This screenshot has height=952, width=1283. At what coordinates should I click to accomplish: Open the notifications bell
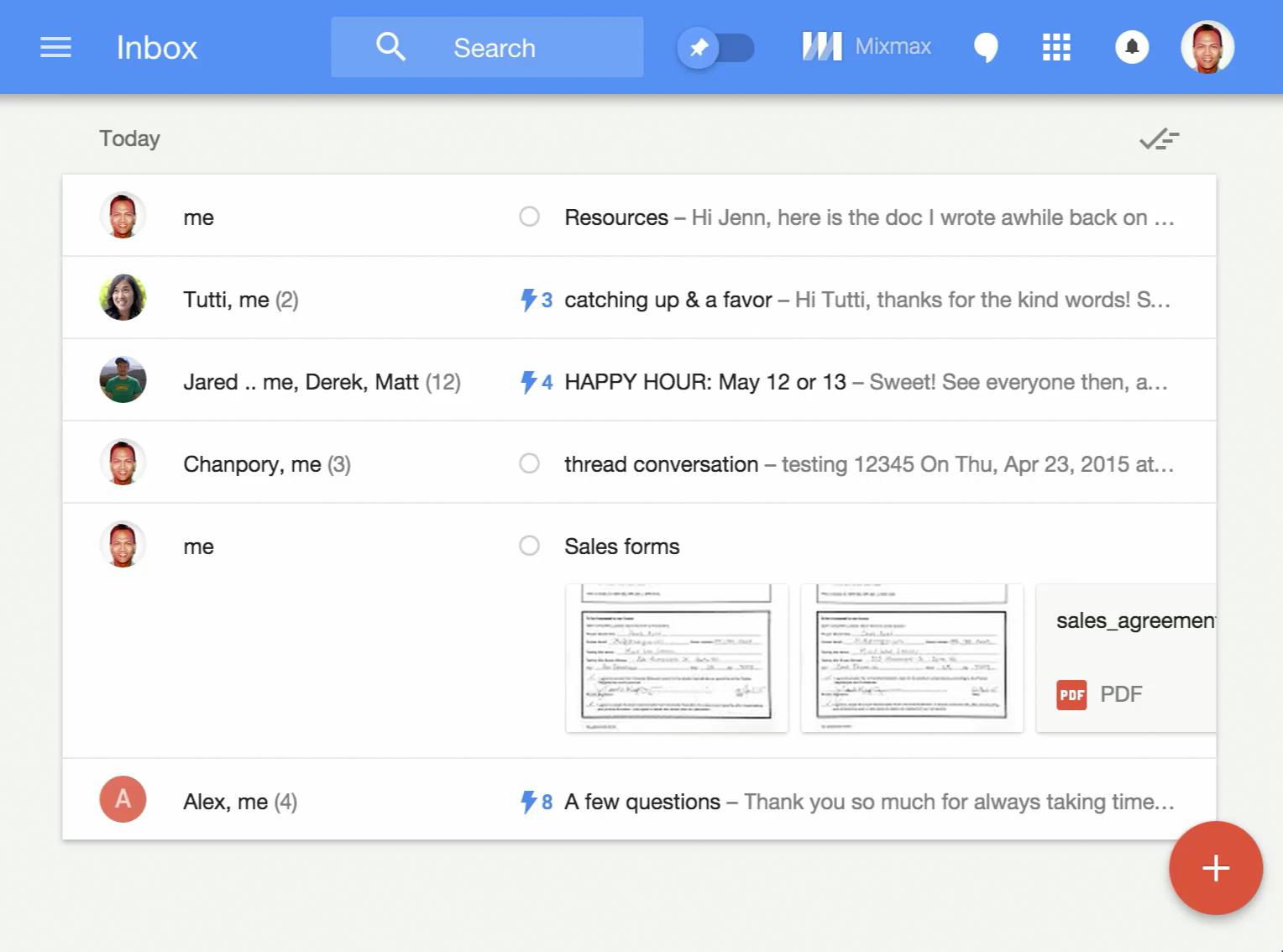point(1132,47)
